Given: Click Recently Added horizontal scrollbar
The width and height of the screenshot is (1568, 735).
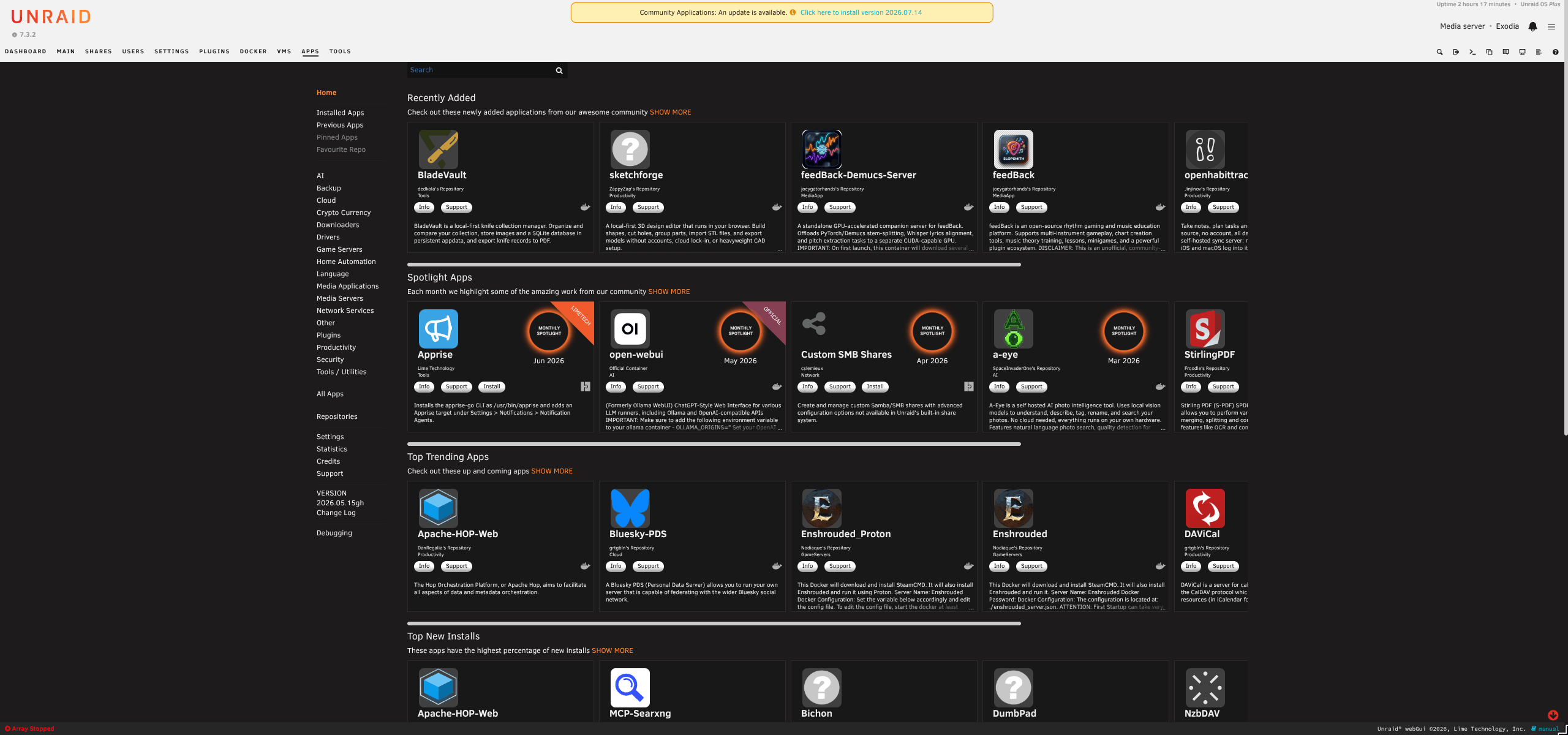Looking at the screenshot, I should 714,265.
